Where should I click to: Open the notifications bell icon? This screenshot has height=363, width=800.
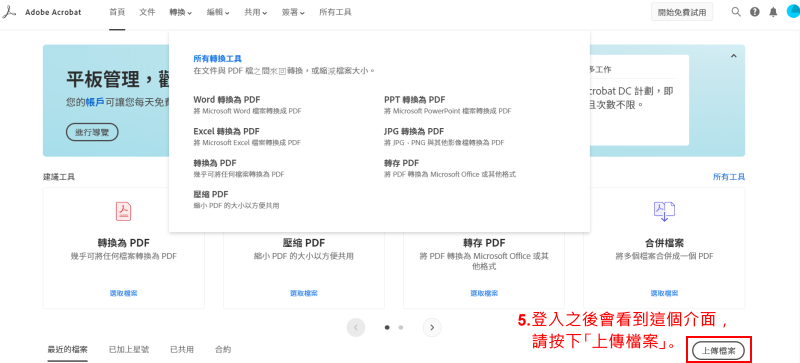pyautogui.click(x=773, y=12)
